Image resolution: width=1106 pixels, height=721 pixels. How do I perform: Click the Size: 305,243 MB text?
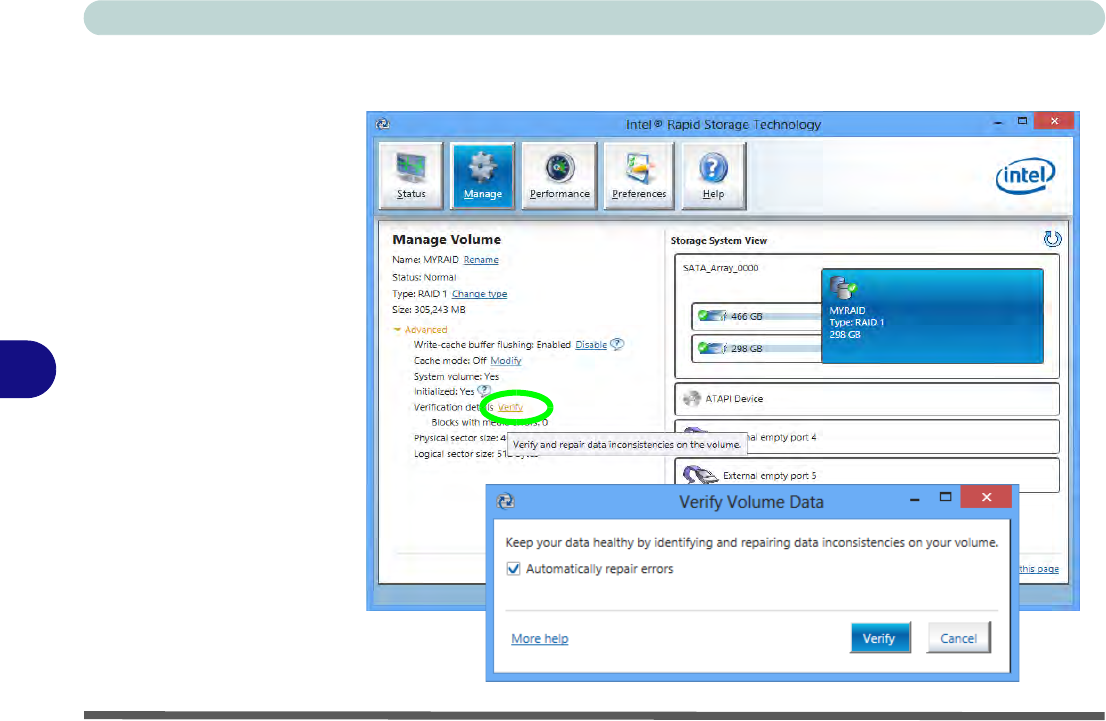pos(429,310)
